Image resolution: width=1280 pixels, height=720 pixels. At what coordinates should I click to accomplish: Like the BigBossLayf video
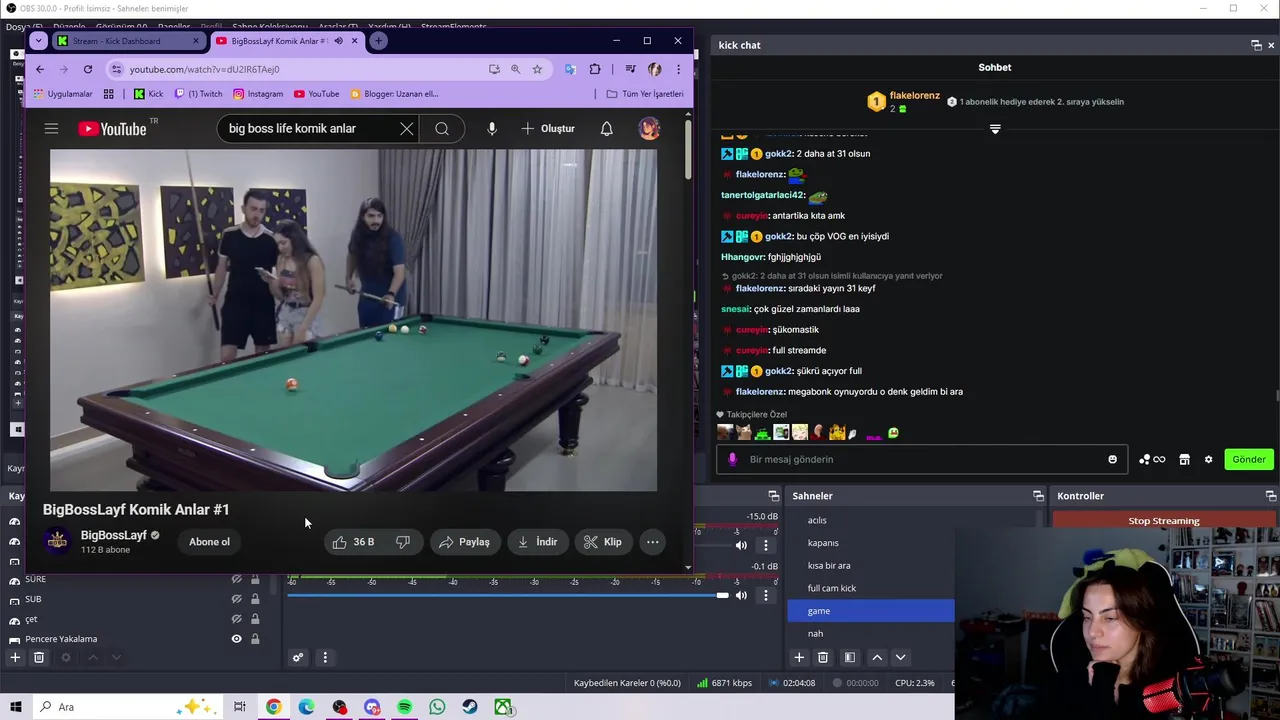[353, 542]
